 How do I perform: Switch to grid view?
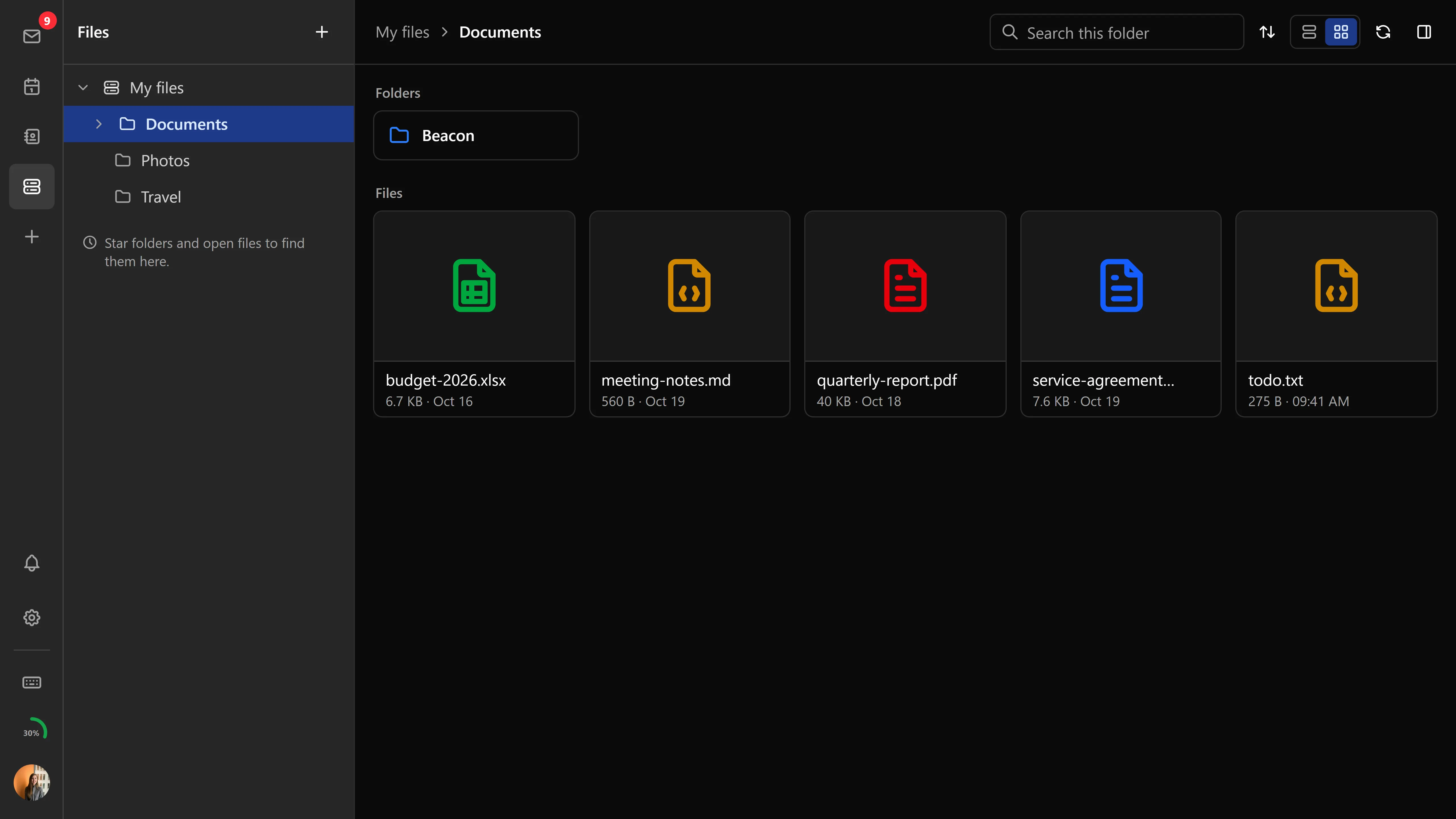[1341, 32]
